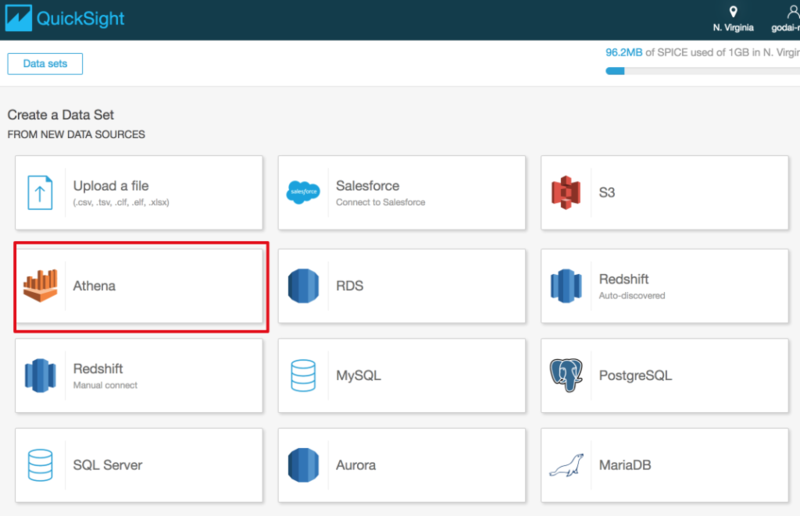Choose Redshift Auto-discovered data source

click(665, 286)
